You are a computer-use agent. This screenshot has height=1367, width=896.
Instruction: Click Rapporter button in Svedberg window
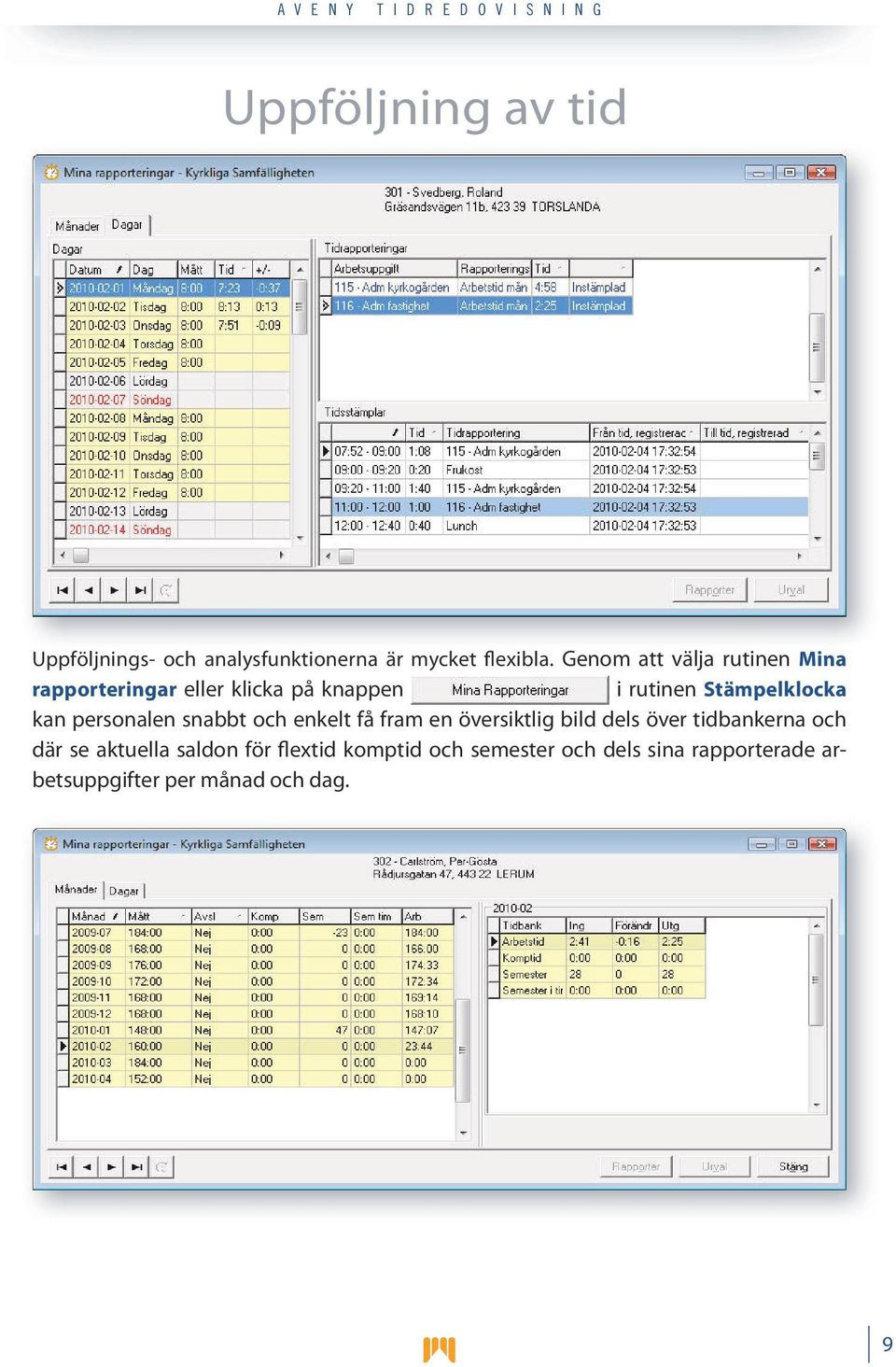710,590
